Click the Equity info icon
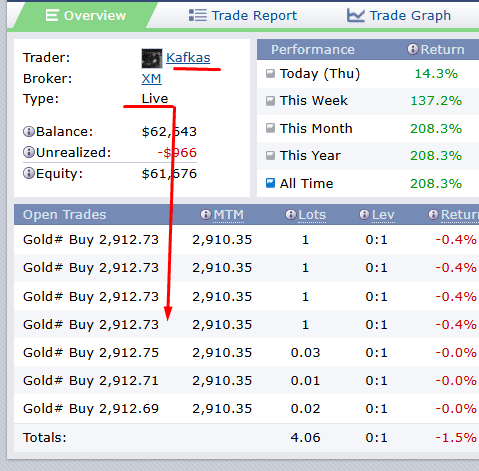The image size is (479, 471). (29, 173)
